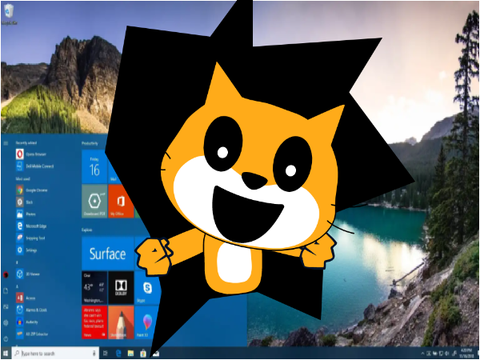Open the Surface tile
Screen dimensions: 480x360
coord(108,254)
